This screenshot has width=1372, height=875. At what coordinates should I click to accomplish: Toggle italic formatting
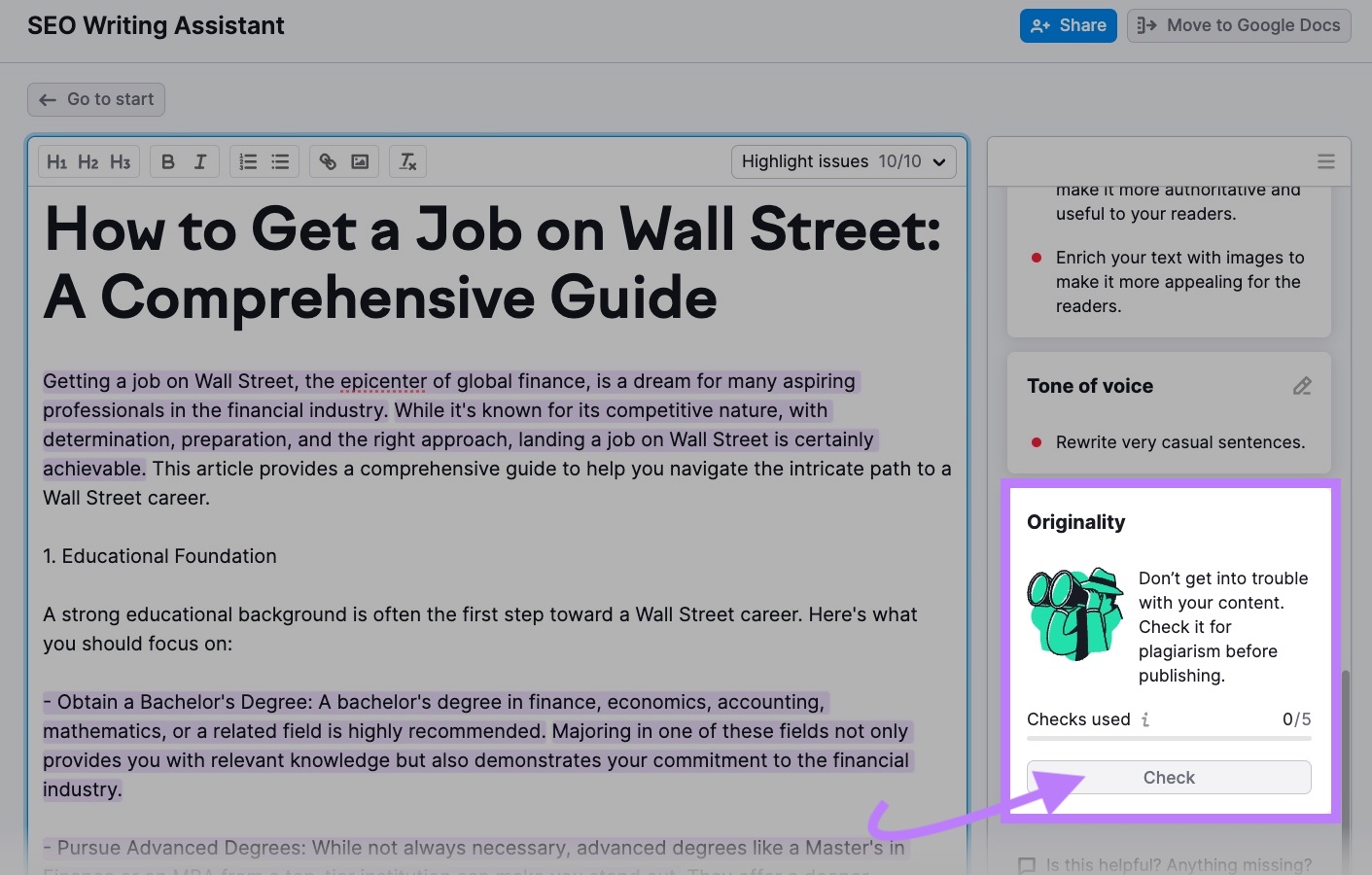(x=199, y=161)
